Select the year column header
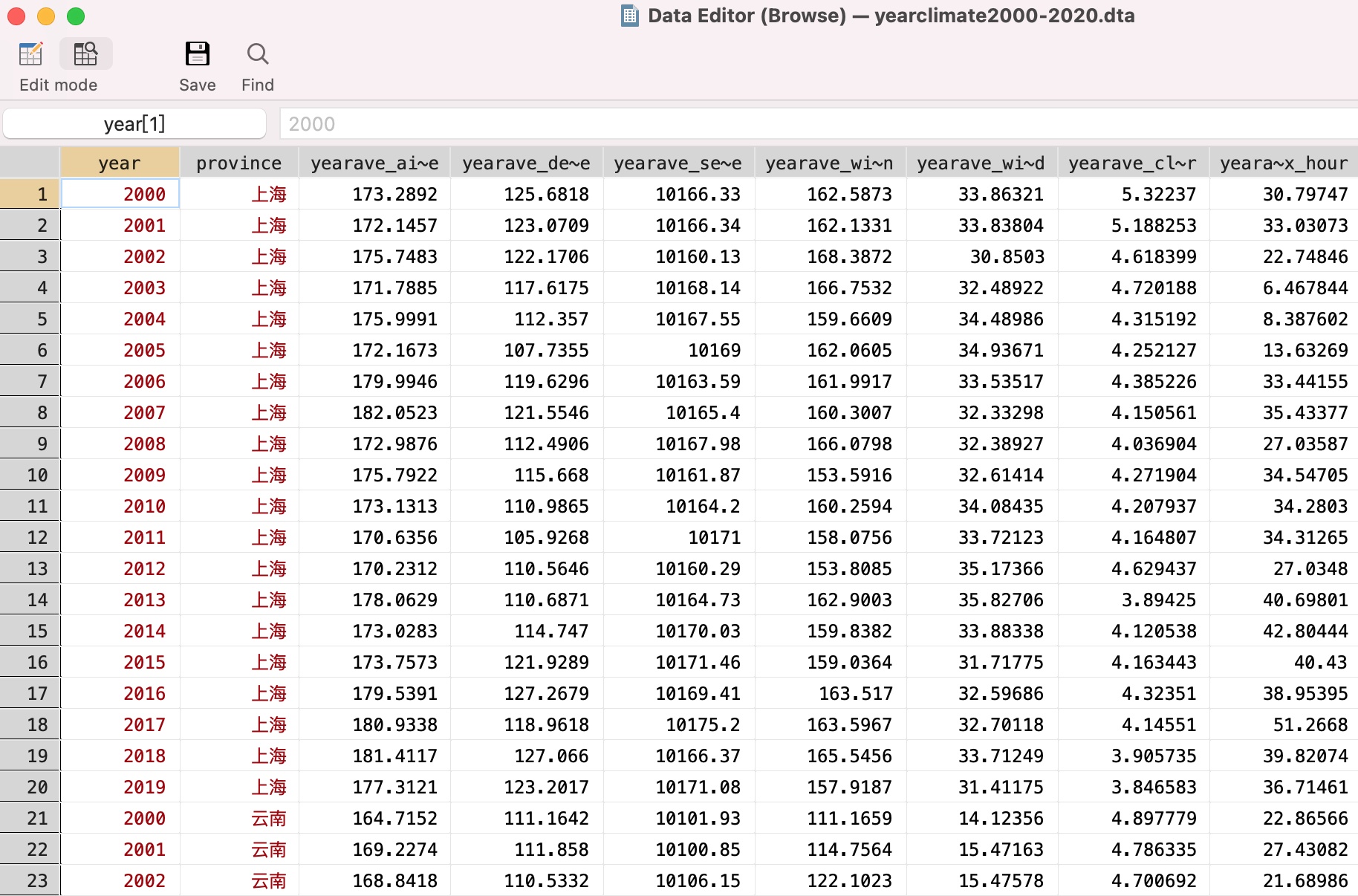Viewport: 1358px width, 896px height. [120, 163]
